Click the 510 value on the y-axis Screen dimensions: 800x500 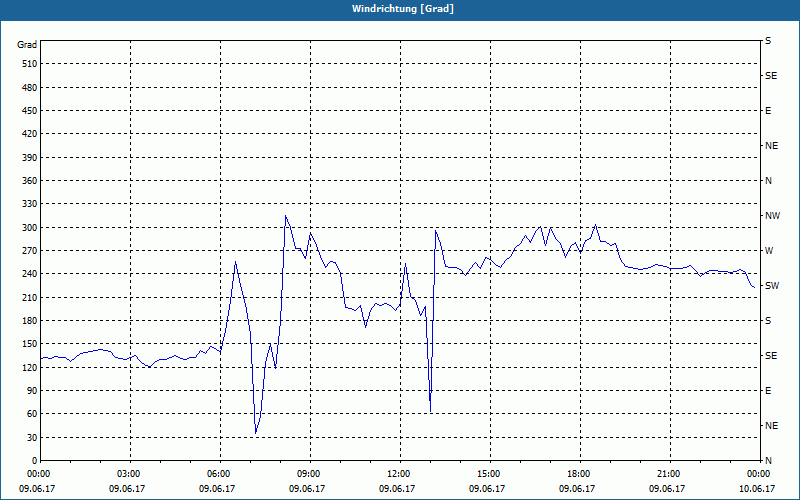30,64
